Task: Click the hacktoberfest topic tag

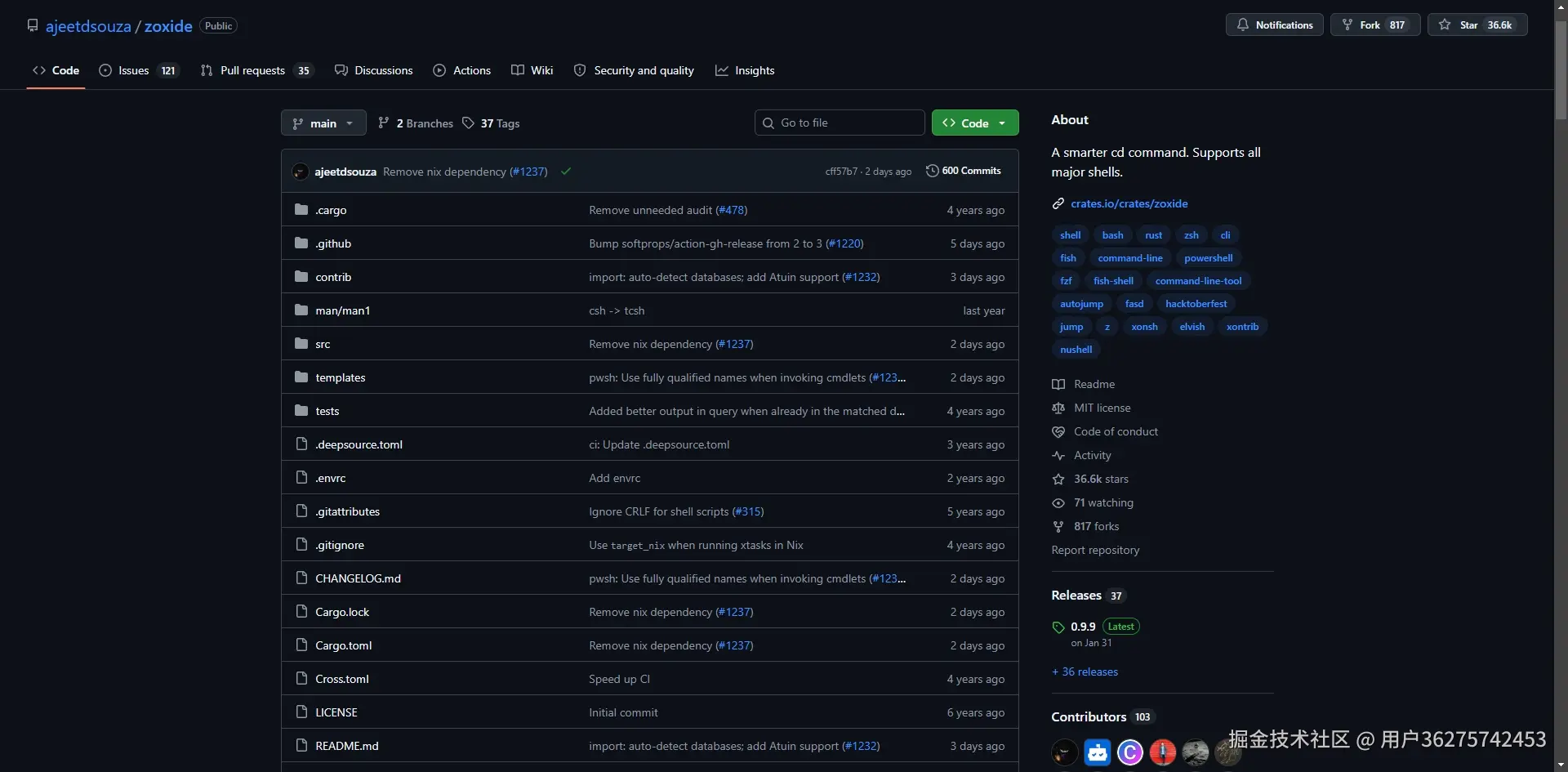Action: (x=1196, y=304)
